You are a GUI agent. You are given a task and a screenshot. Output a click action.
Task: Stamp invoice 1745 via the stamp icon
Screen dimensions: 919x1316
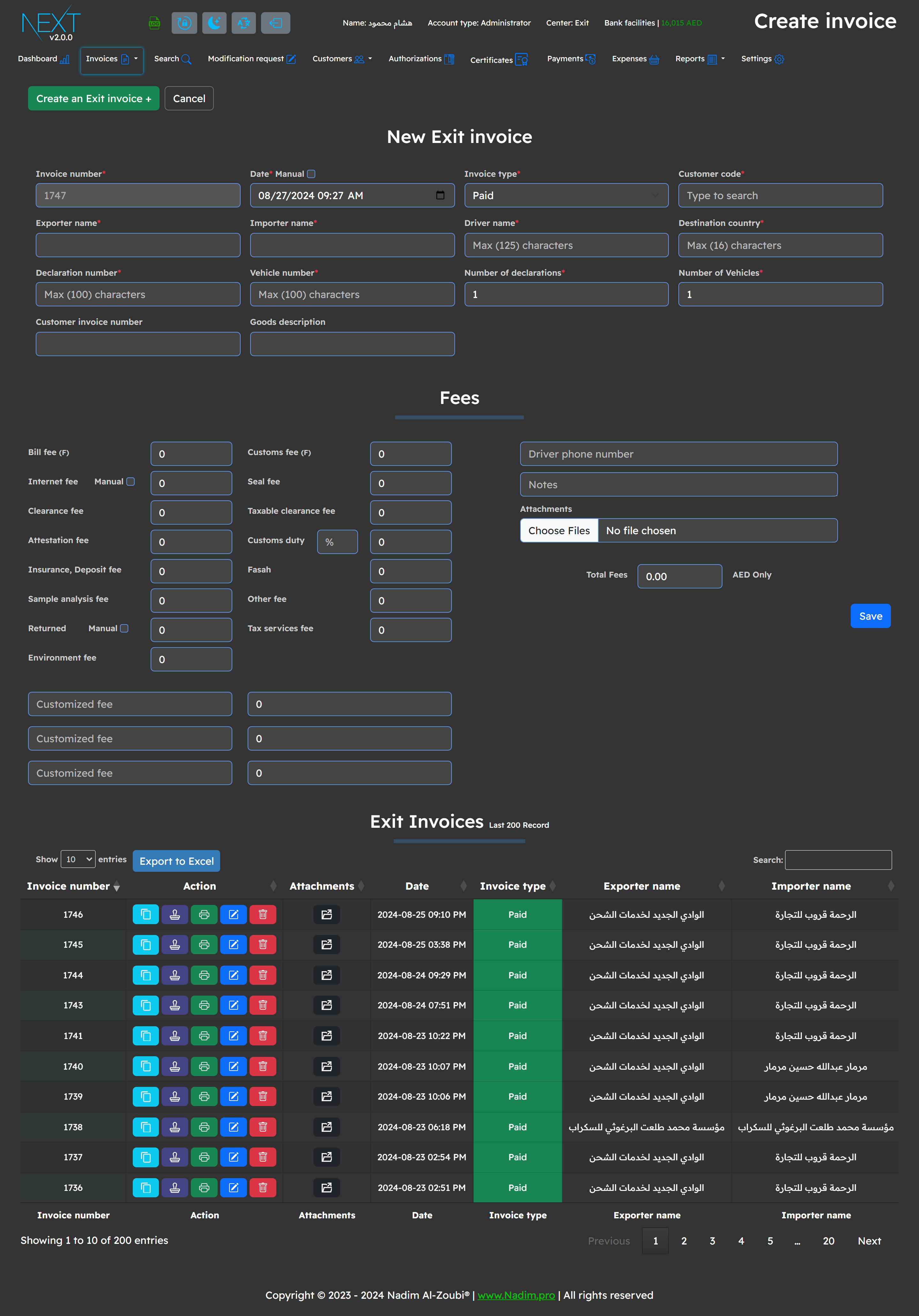click(175, 945)
